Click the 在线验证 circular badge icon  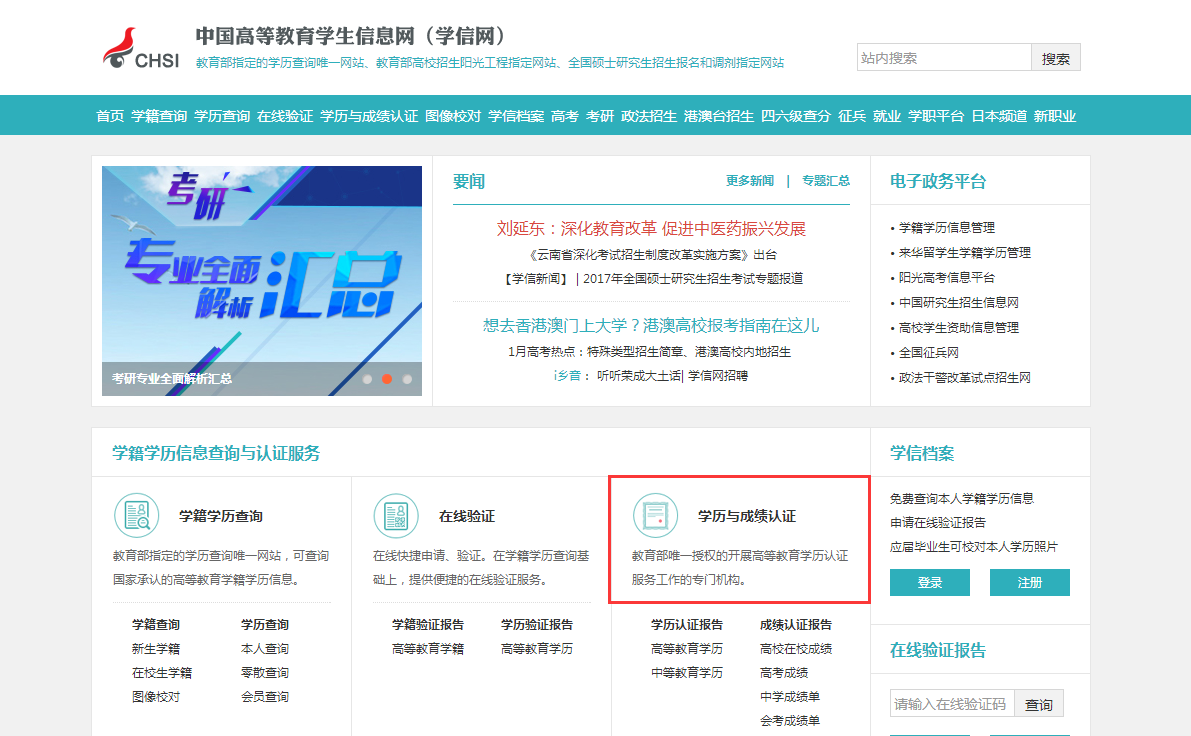click(395, 515)
